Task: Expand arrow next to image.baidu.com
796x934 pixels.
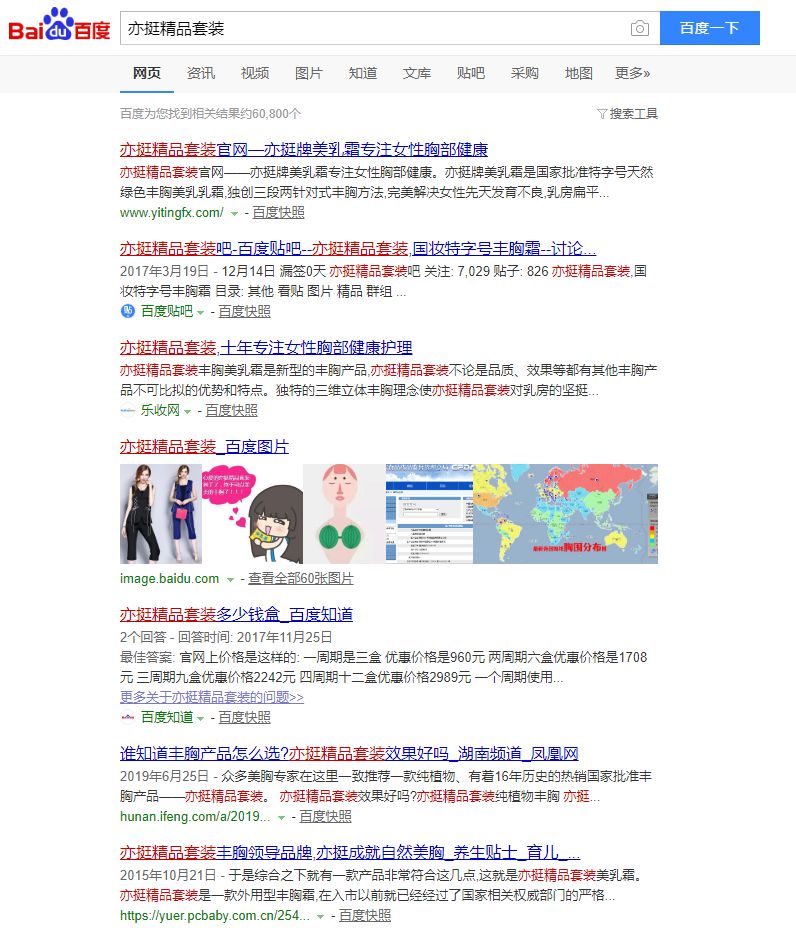Action: tap(230, 579)
